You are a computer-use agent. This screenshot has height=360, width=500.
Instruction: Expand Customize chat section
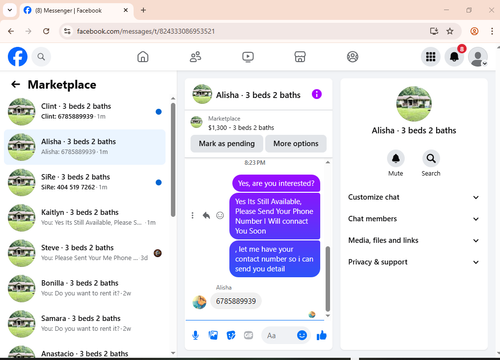coord(414,197)
